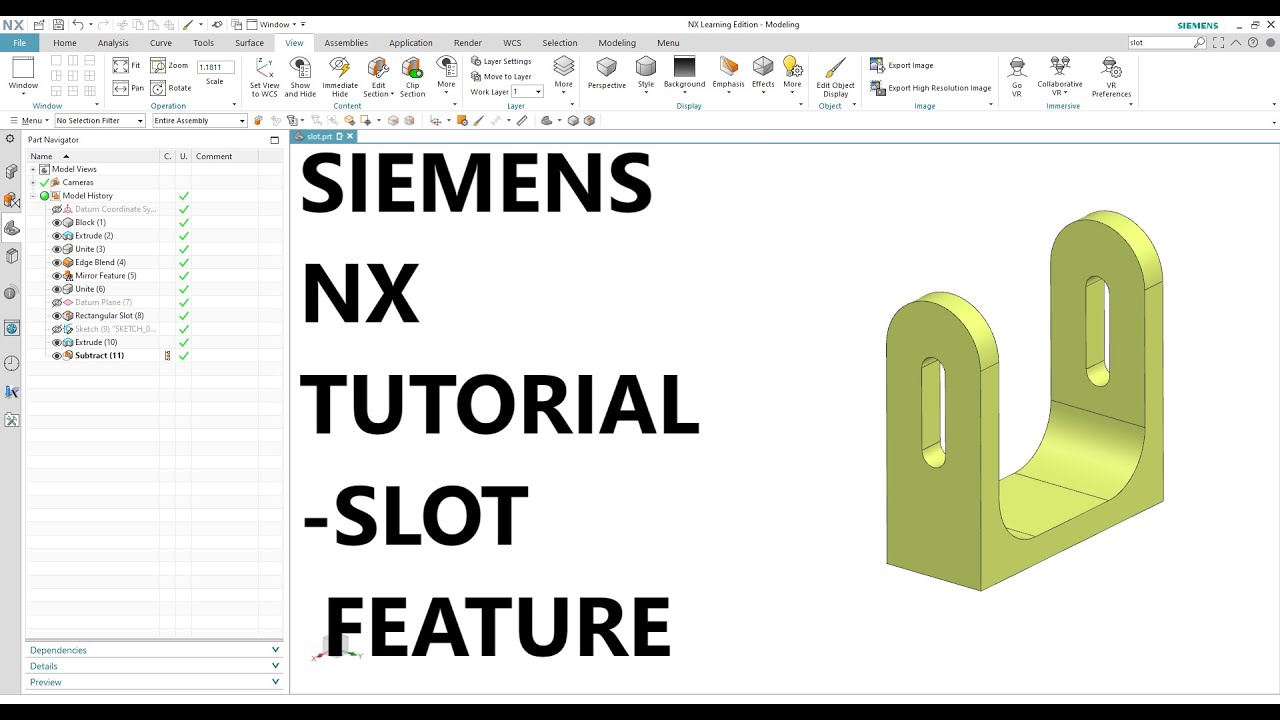The image size is (1280, 720).
Task: Open Collaborative VR
Action: coord(1060,77)
